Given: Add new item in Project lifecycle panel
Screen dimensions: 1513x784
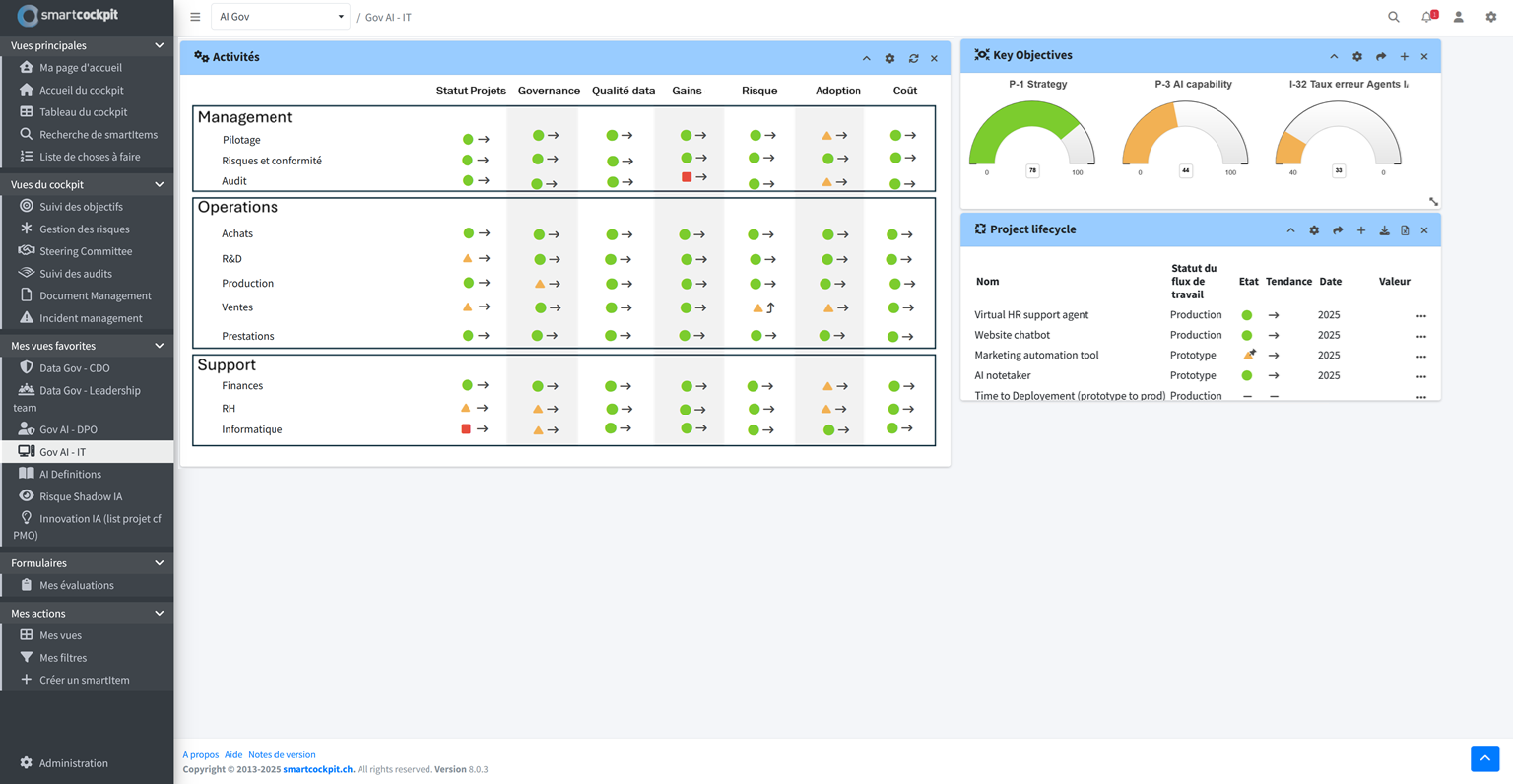Looking at the screenshot, I should coord(1360,230).
